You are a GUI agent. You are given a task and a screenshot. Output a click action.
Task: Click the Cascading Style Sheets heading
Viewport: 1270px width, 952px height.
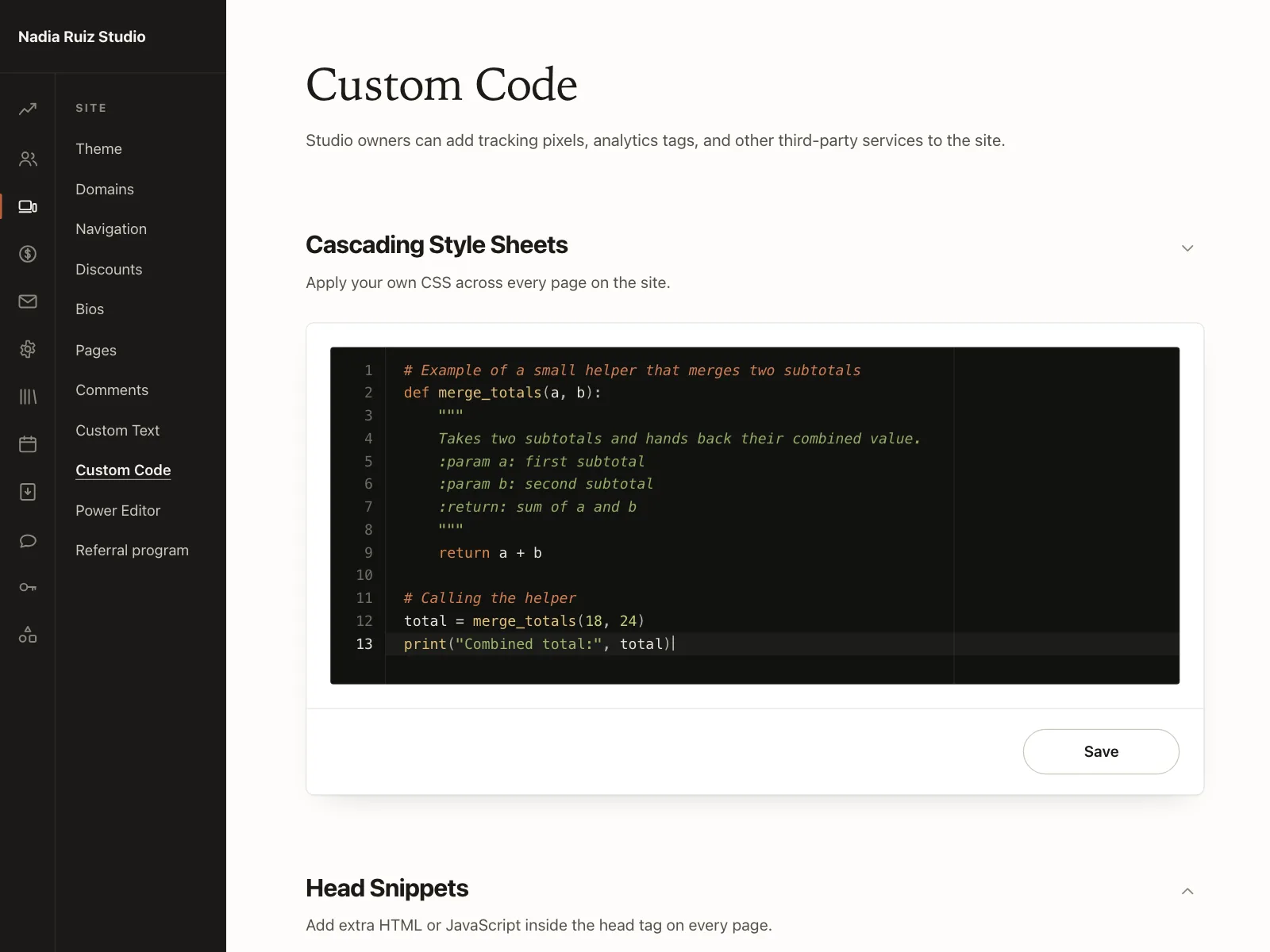tap(437, 245)
